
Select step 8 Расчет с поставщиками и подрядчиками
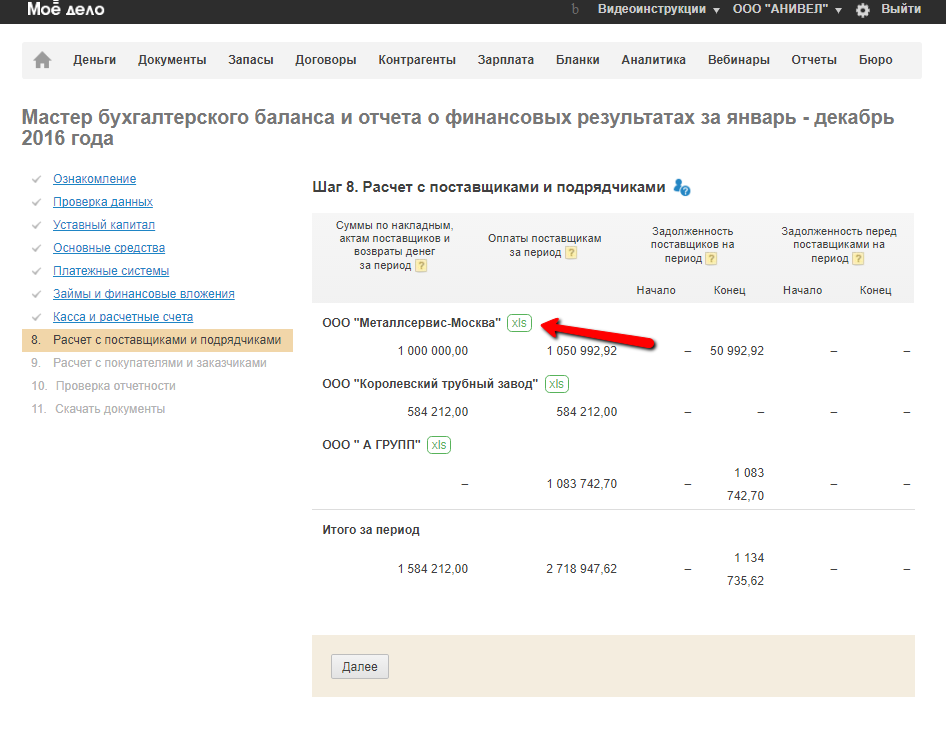157,340
